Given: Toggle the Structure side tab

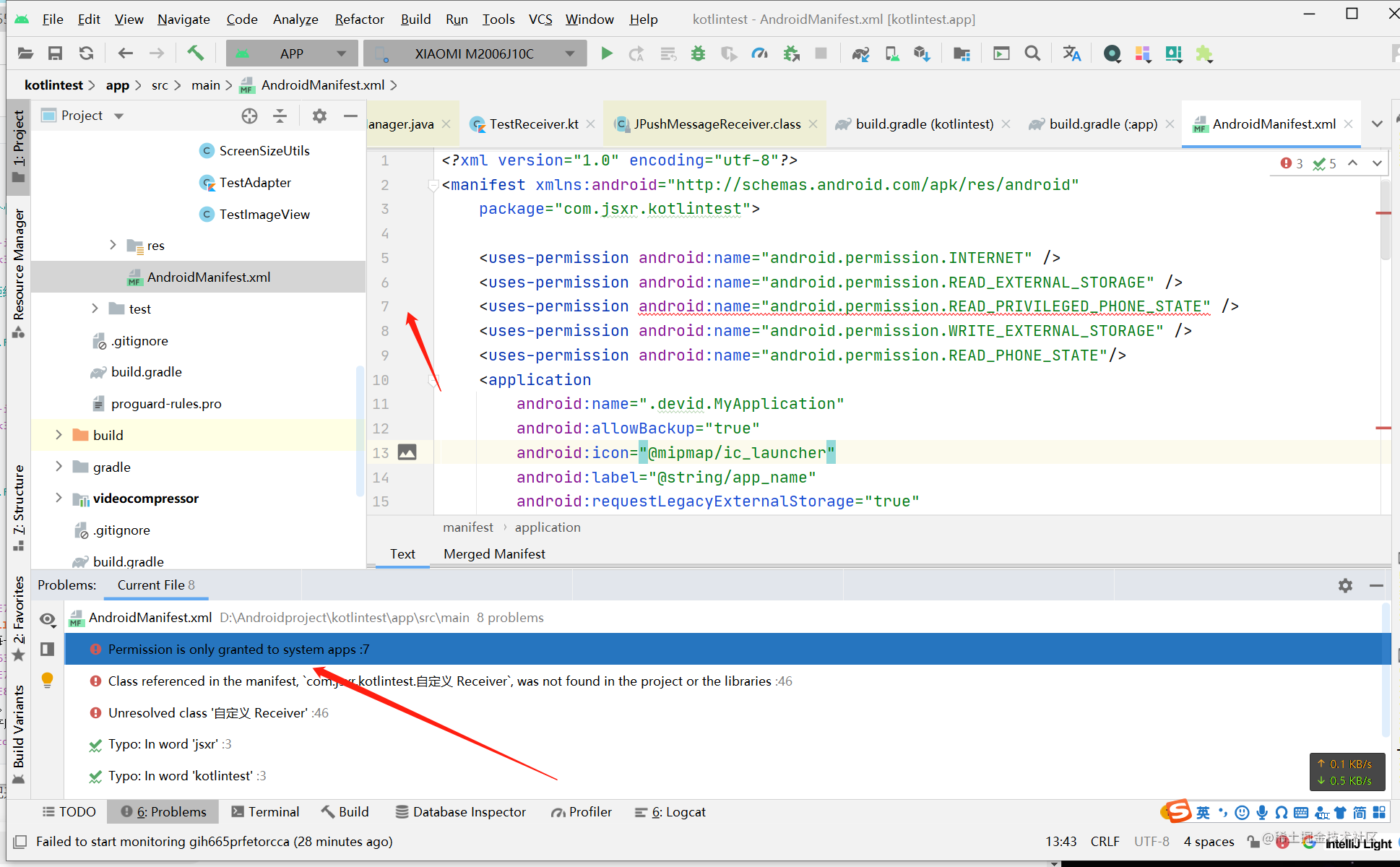Looking at the screenshot, I should point(19,509).
